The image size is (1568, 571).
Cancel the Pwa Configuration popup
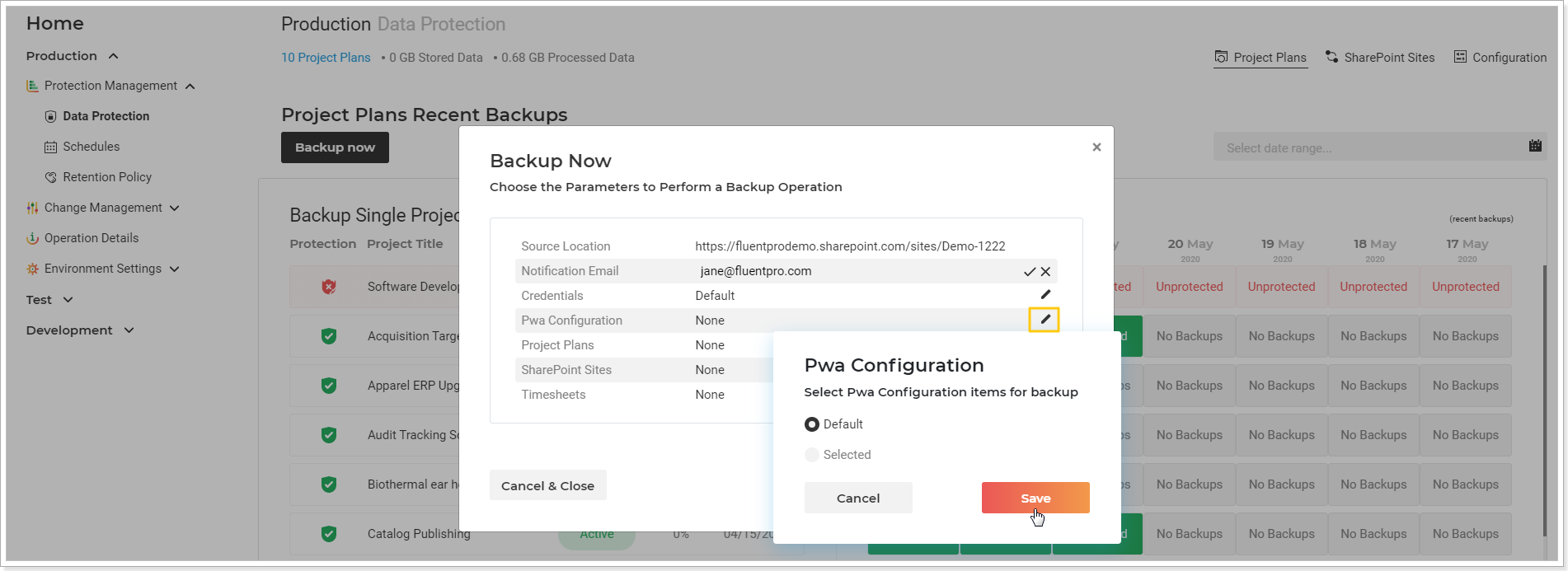tap(858, 498)
